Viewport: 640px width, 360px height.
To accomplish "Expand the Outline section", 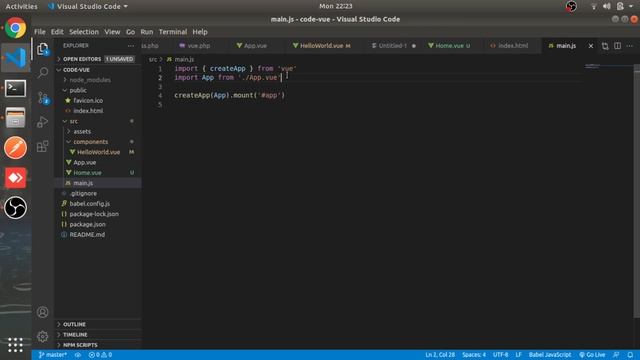I will pos(97,324).
